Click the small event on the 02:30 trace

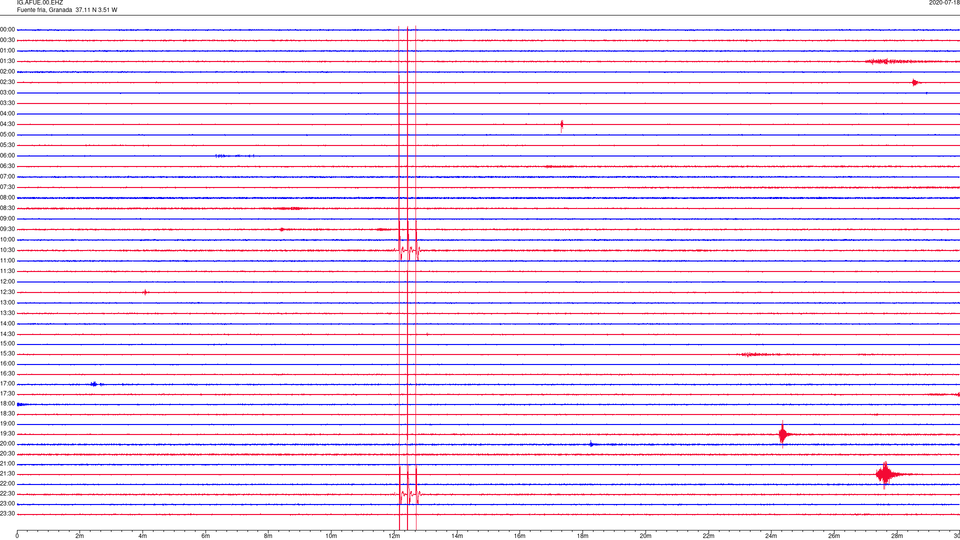(x=915, y=83)
